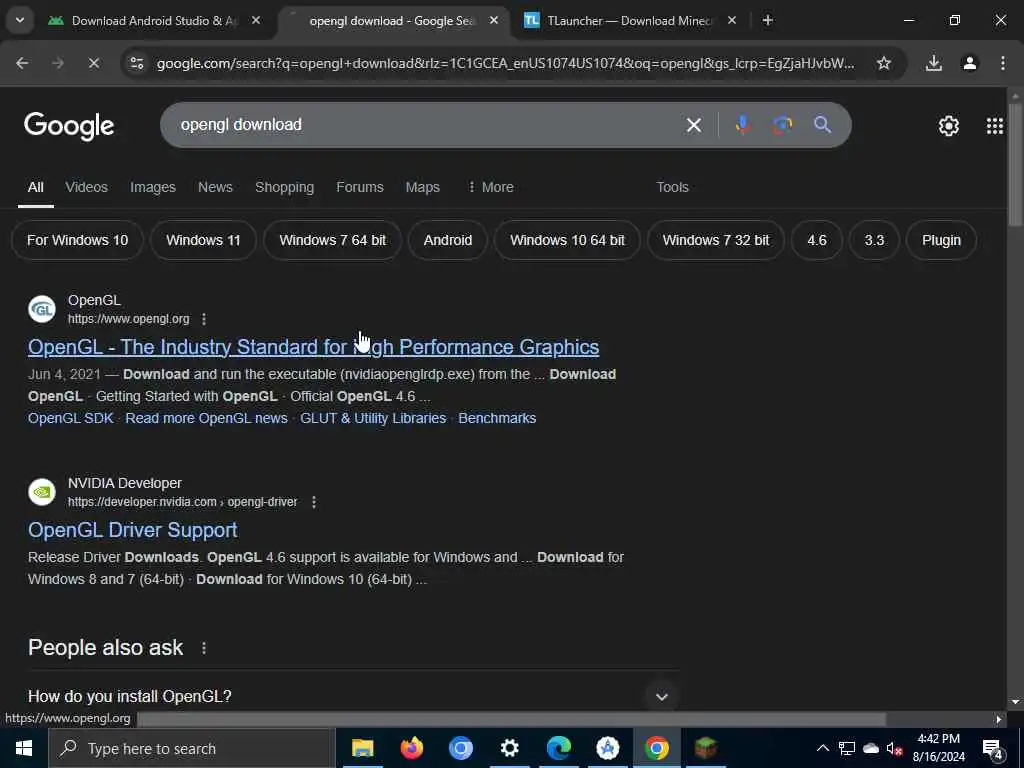Viewport: 1024px width, 768px height.
Task: Select the Shopping search filter
Action: click(x=284, y=187)
